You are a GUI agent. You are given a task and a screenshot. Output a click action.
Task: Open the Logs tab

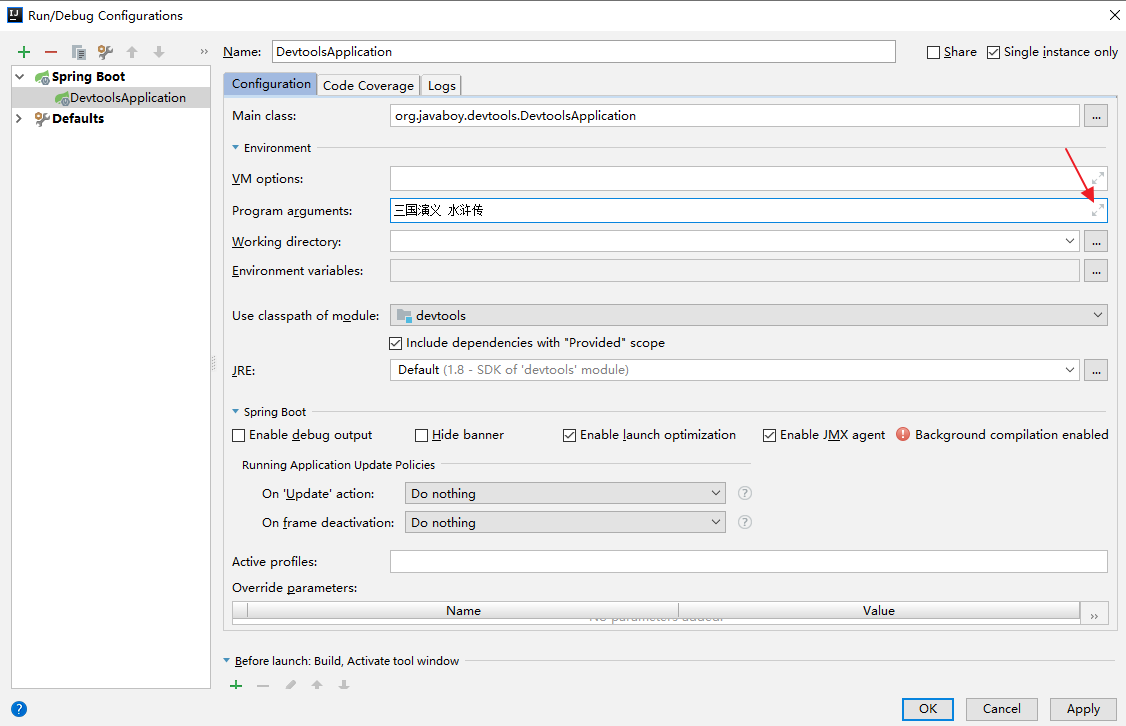coord(441,85)
